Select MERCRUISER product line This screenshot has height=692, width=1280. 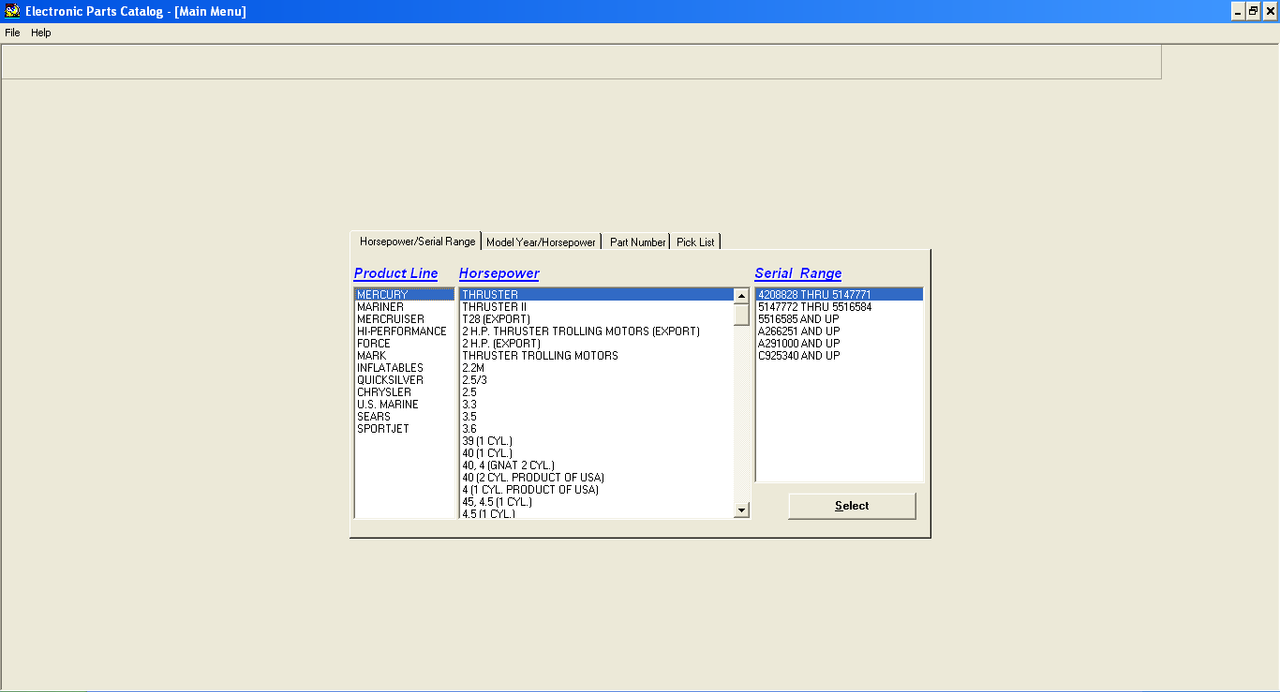404,319
